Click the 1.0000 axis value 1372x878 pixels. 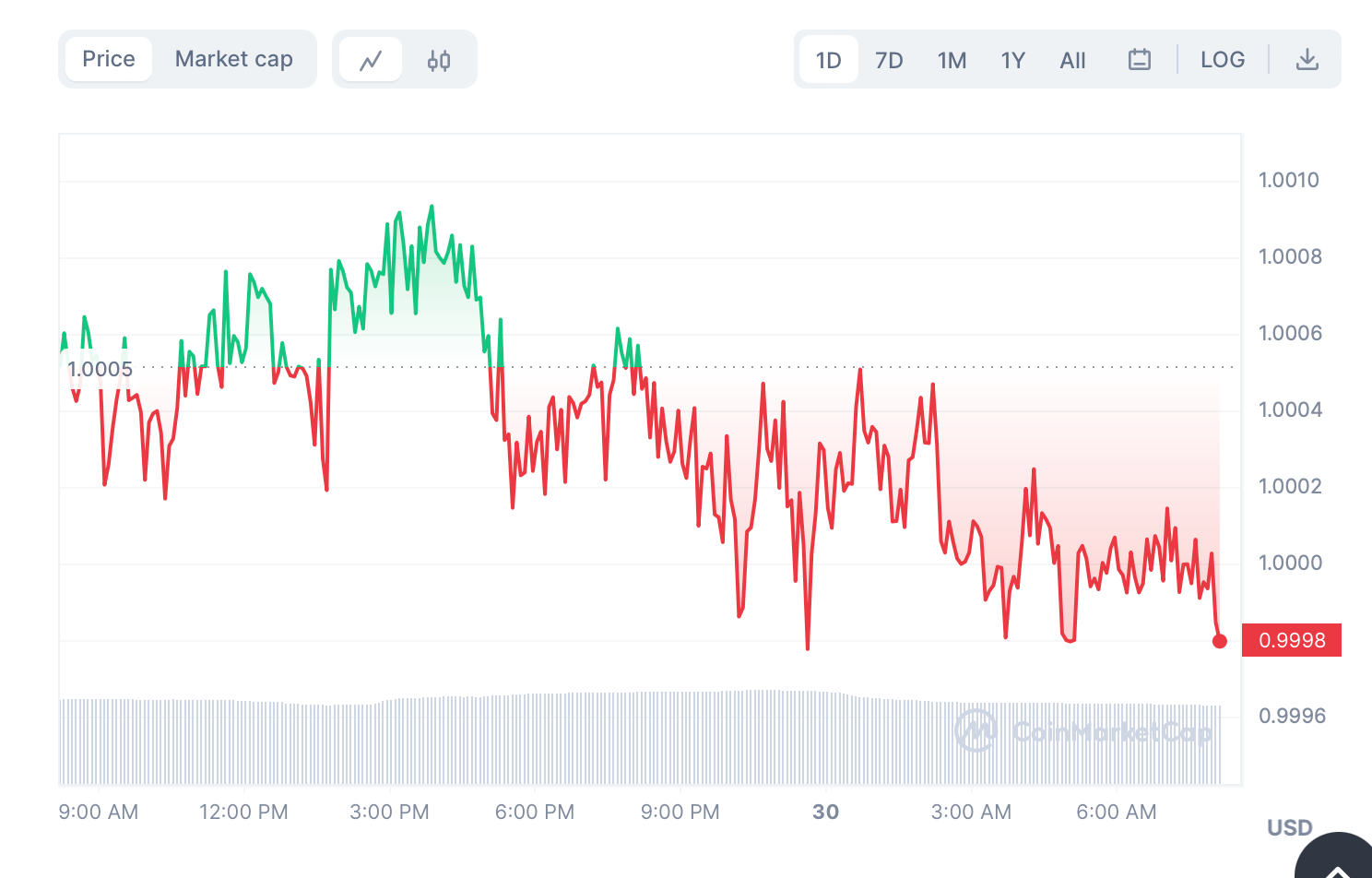pyautogui.click(x=1290, y=563)
